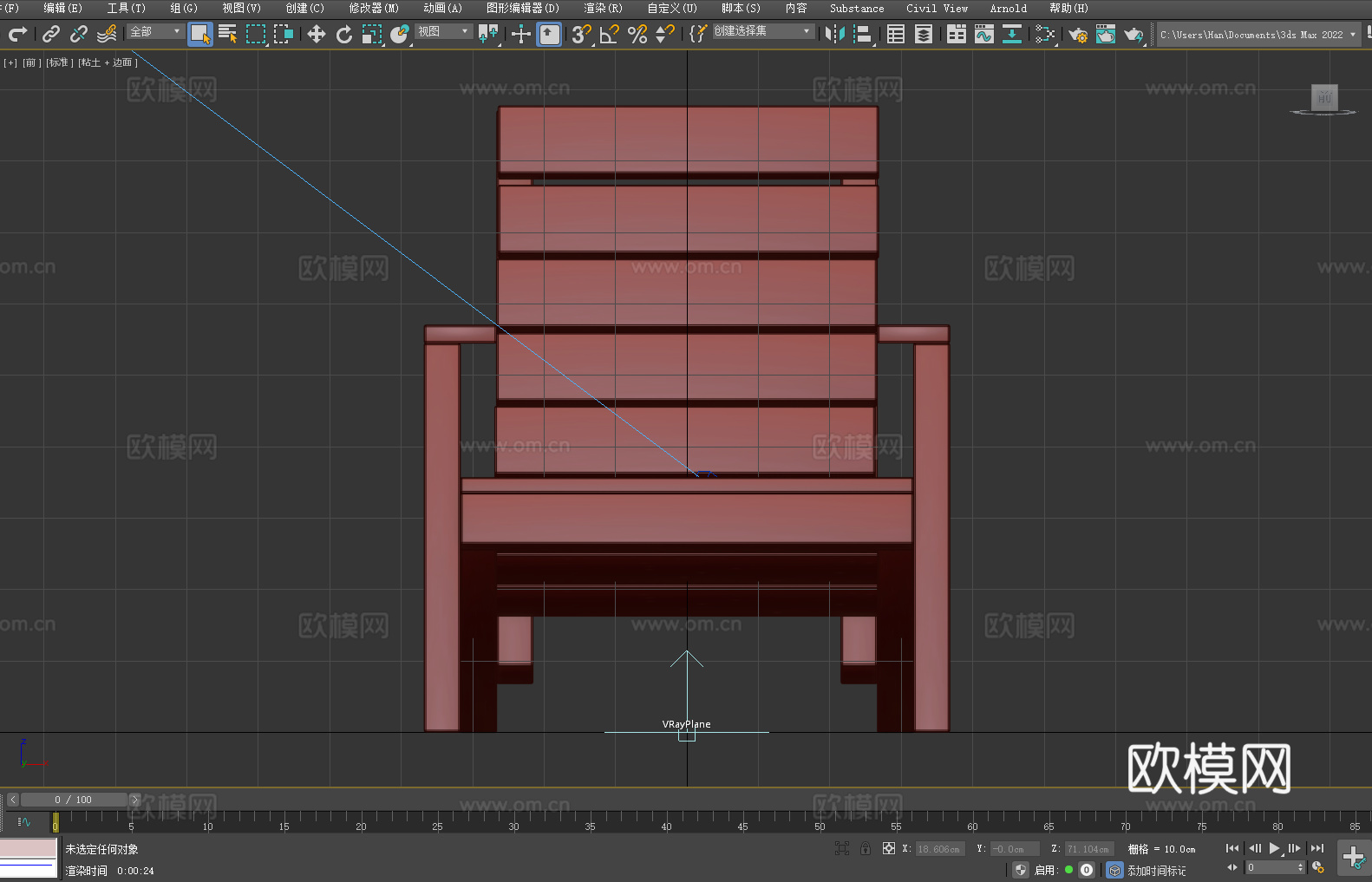Click the ViewCube front face
The image size is (1372, 882).
1324,97
